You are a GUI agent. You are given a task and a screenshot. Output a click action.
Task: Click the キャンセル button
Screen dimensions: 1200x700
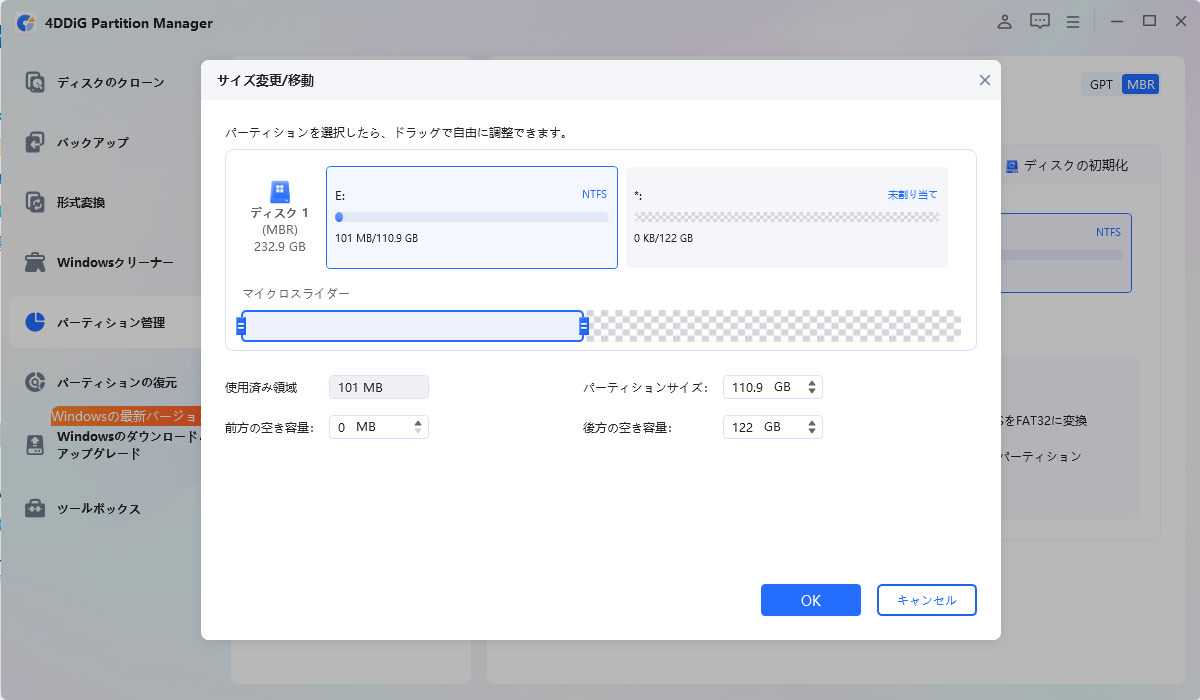[927, 600]
